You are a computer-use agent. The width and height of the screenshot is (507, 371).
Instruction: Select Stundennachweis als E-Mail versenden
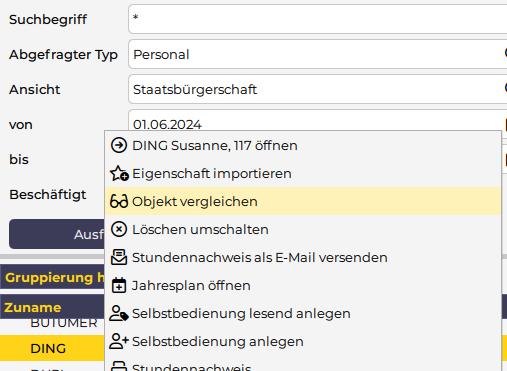[x=303, y=257]
